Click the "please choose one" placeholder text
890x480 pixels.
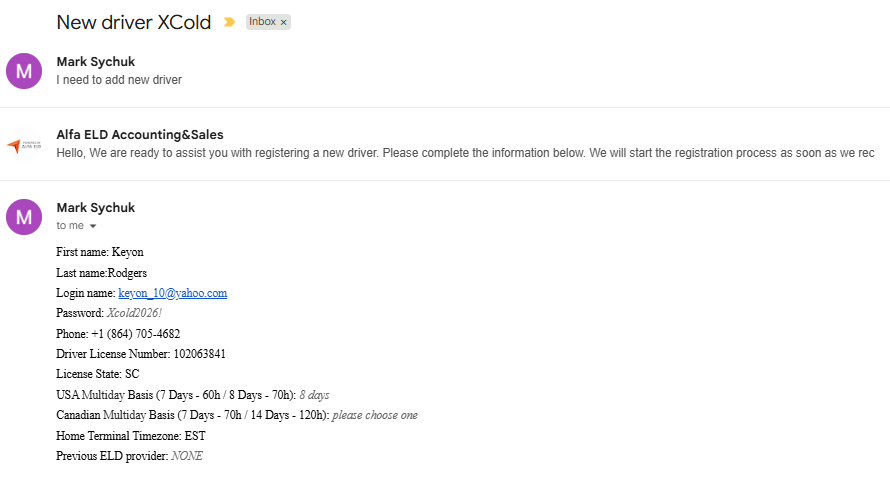[x=375, y=415]
